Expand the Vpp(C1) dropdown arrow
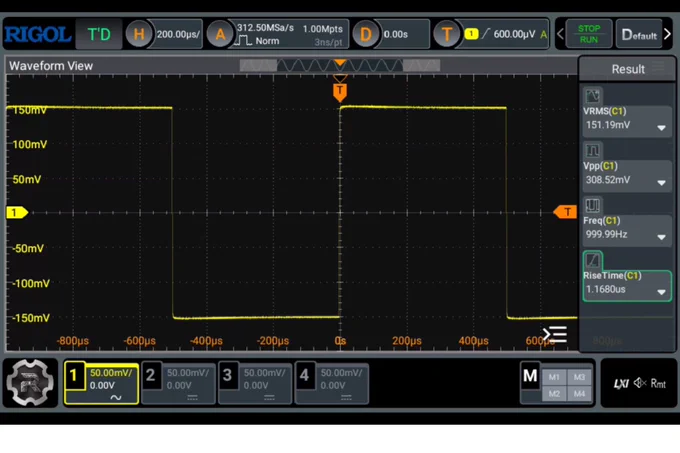Viewport: 680px width, 453px height. [x=661, y=183]
